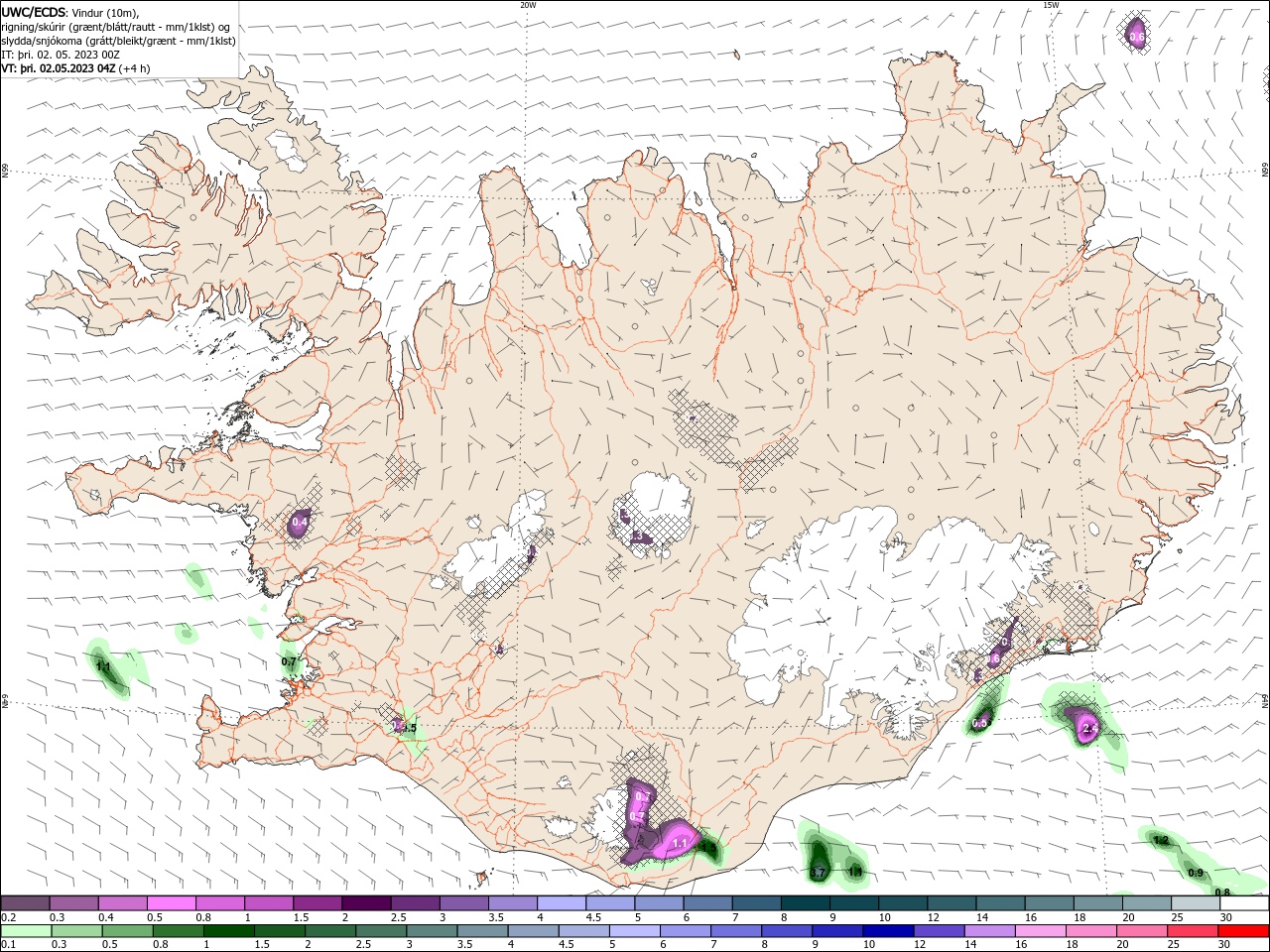The height and width of the screenshot is (952, 1270).
Task: Select the 0.9 precipitation value at sea
Action: click(1196, 873)
